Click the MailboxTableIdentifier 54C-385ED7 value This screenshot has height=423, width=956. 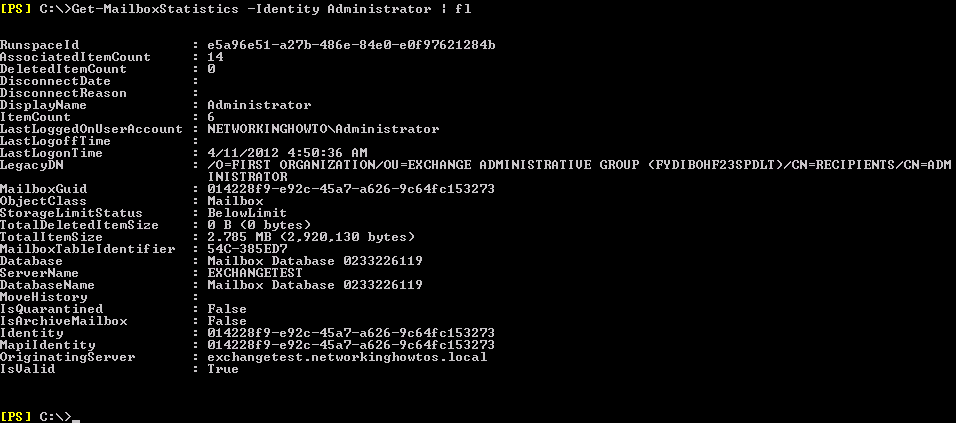(x=247, y=249)
